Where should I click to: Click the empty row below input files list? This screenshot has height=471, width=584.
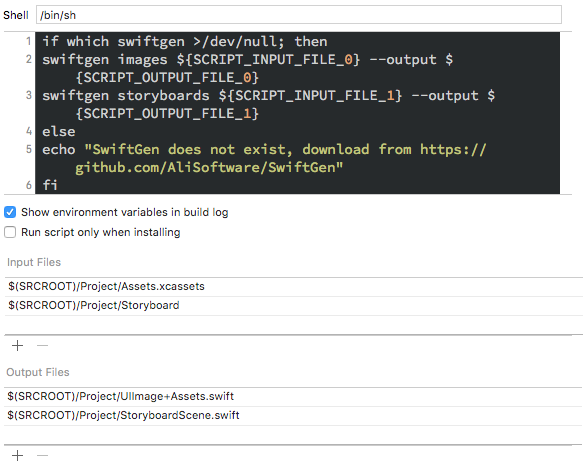293,325
